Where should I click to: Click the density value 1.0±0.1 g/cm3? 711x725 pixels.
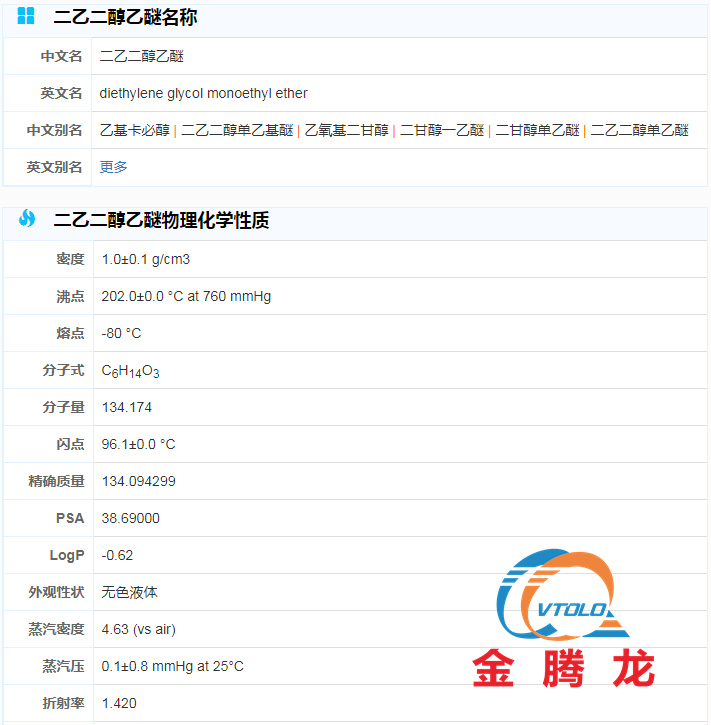[x=146, y=259]
